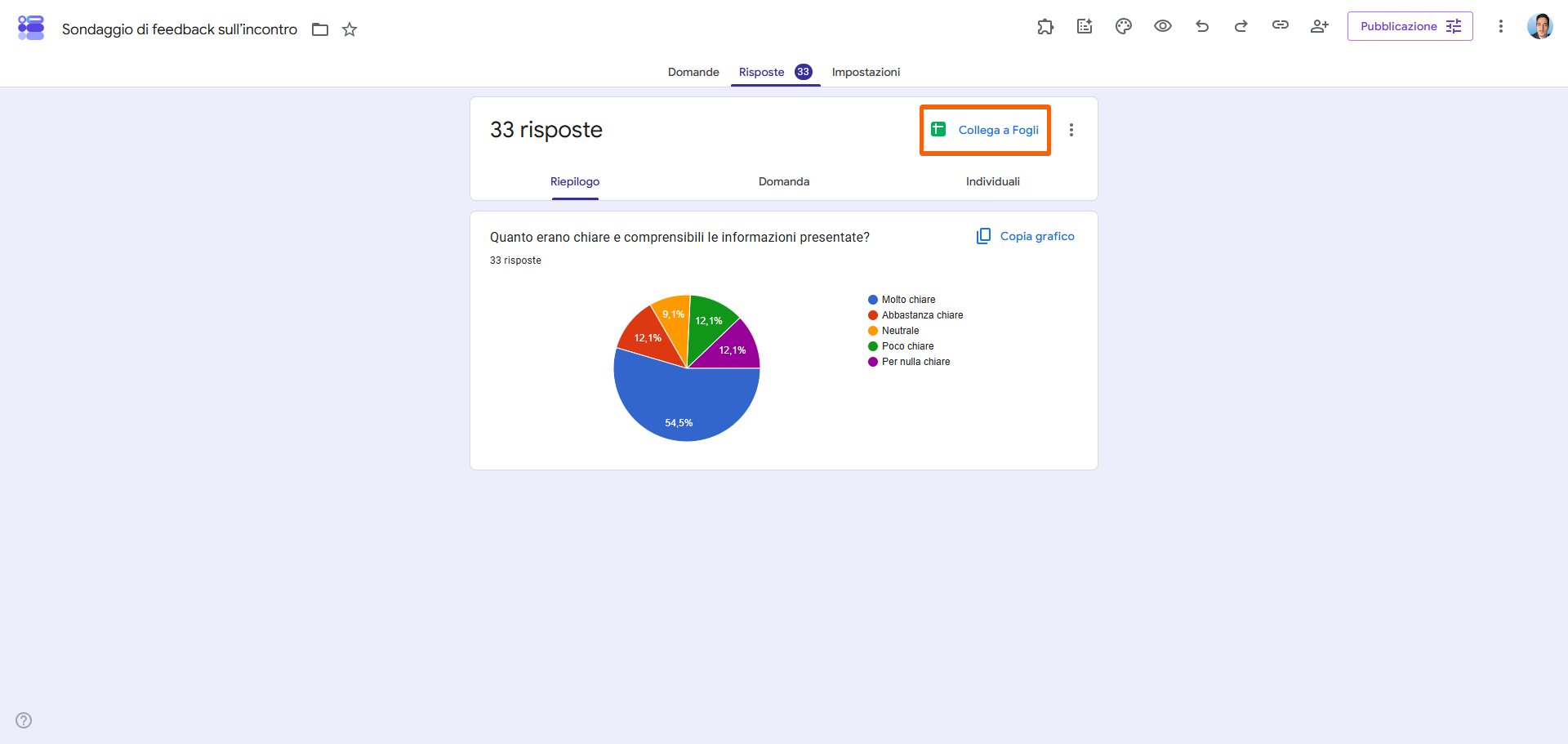Viewport: 1568px width, 744px height.
Task: Switch to the Domande tab
Action: 693,72
